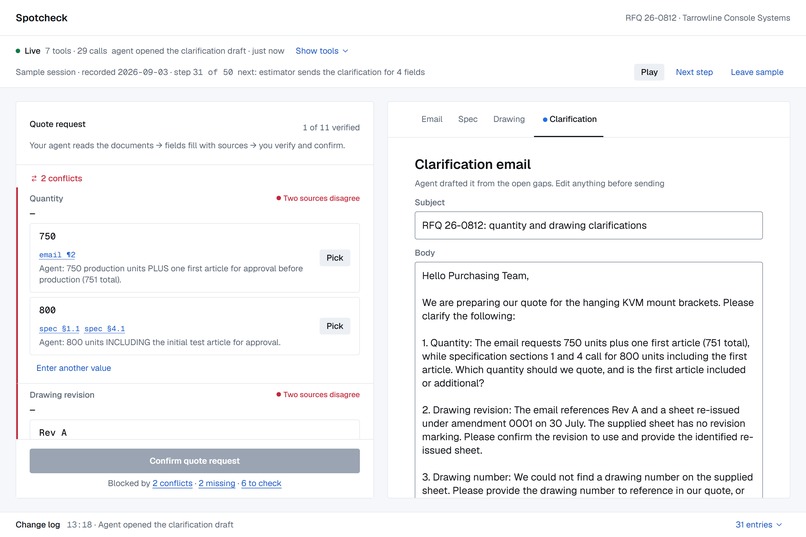Click the 'Rev A' value

click(53, 433)
